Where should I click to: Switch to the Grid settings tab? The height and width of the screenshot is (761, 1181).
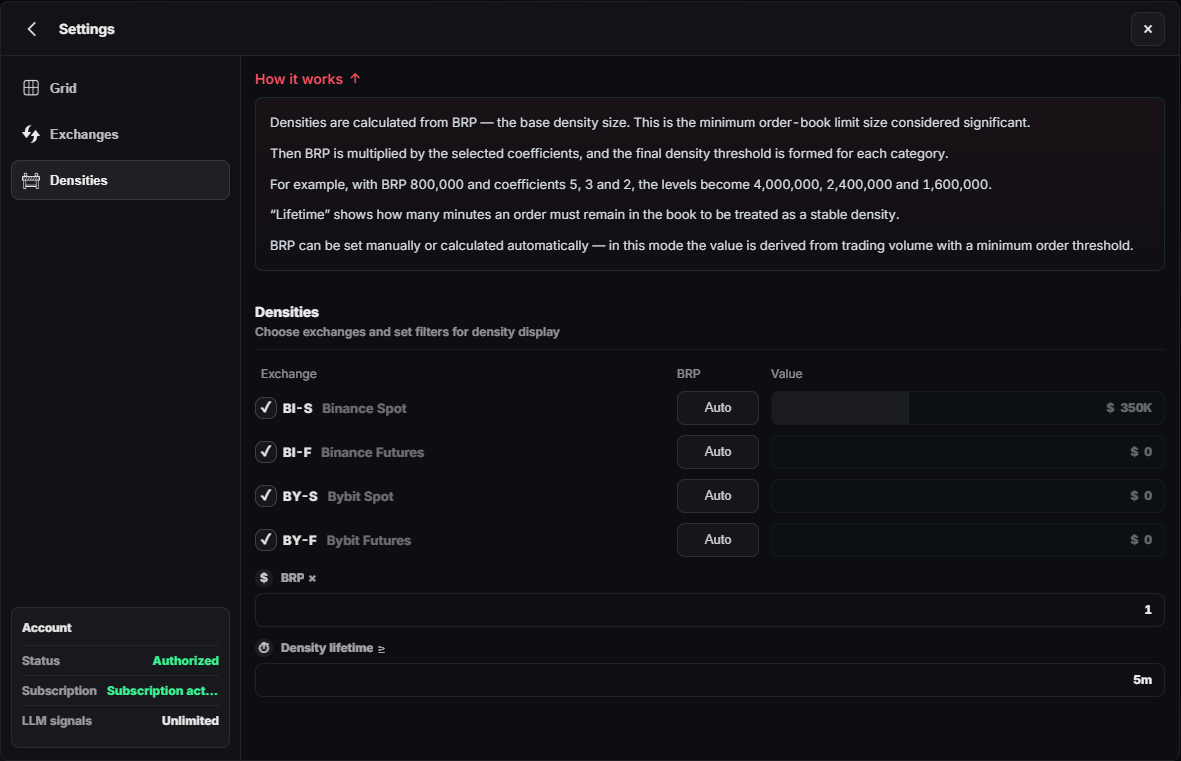pyautogui.click(x=63, y=88)
